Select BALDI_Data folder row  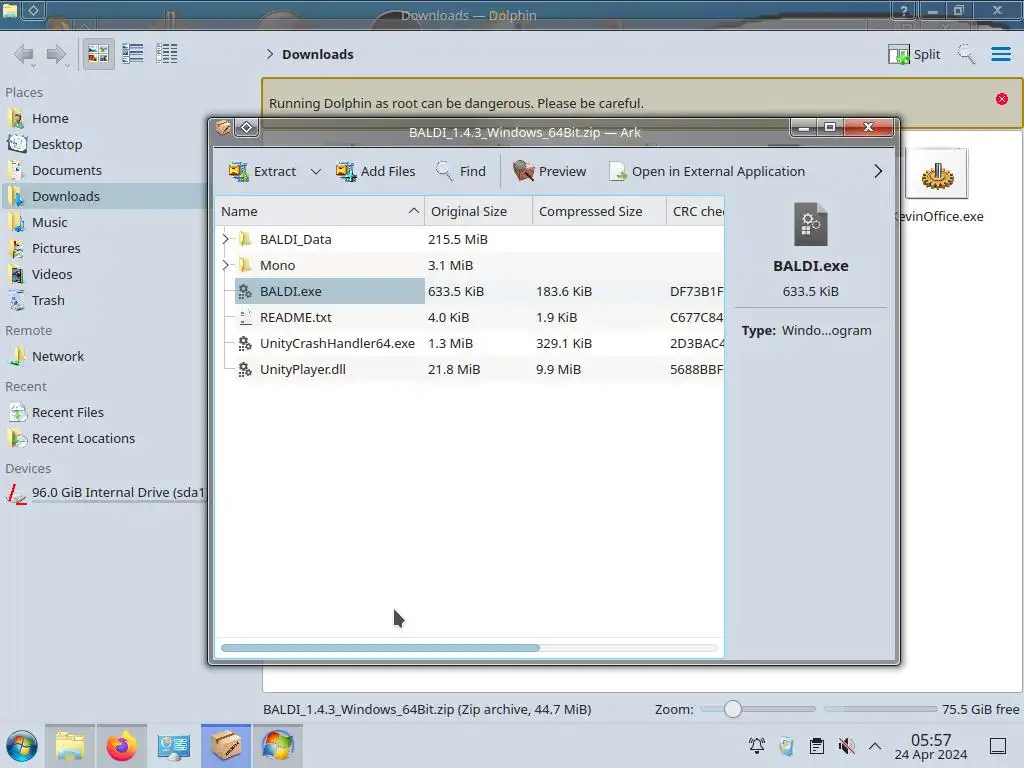click(469, 239)
